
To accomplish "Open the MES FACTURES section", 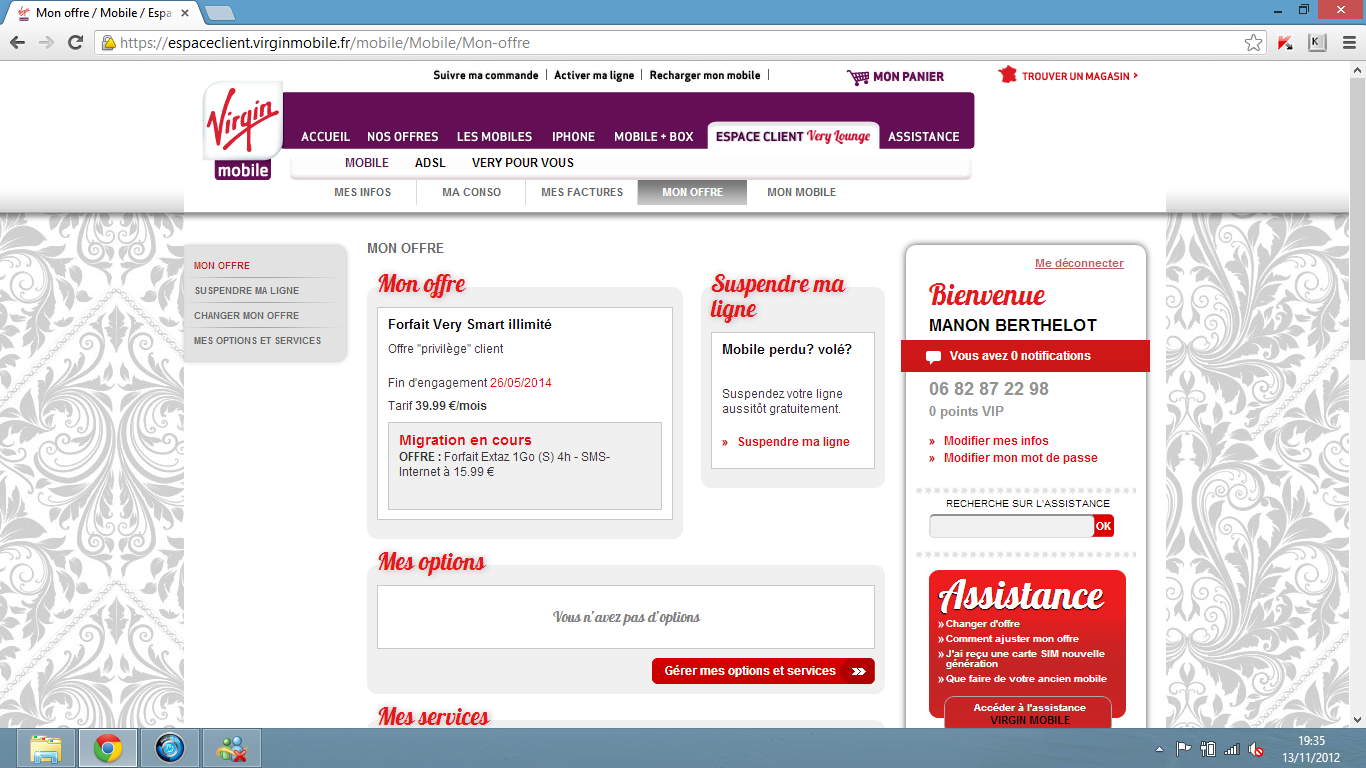I will (582, 192).
